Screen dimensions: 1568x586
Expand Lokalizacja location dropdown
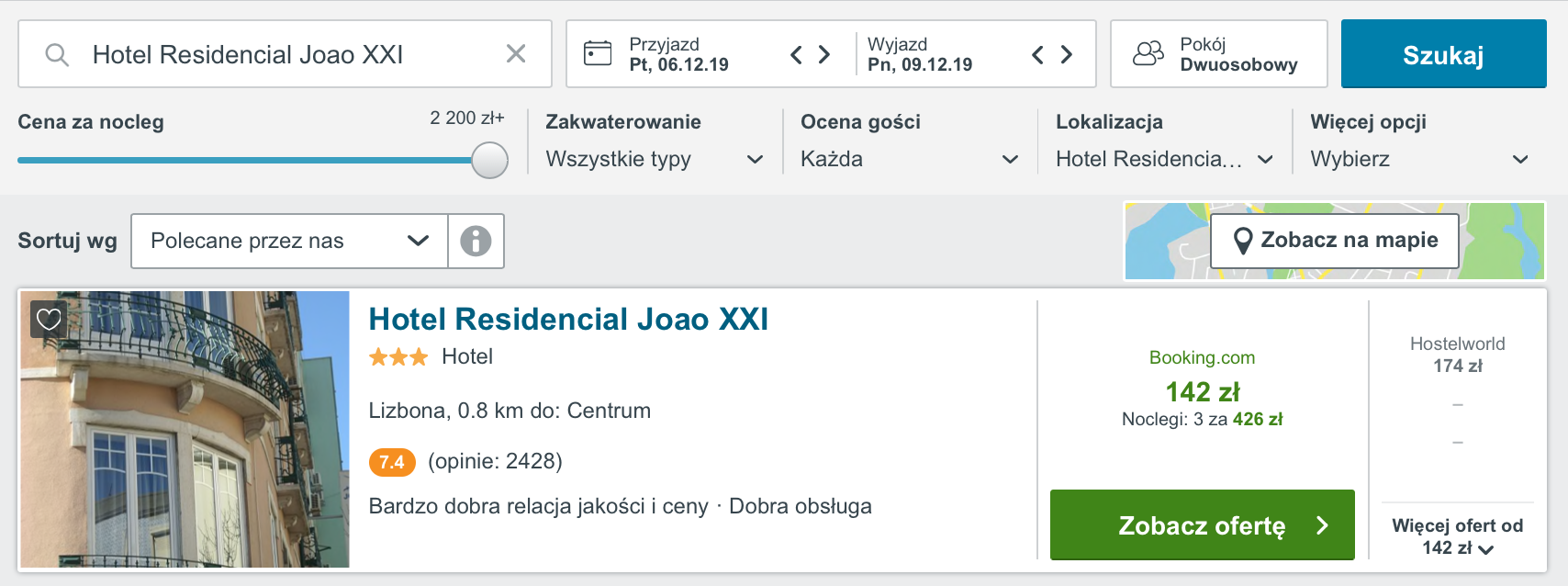pyautogui.click(x=1164, y=159)
